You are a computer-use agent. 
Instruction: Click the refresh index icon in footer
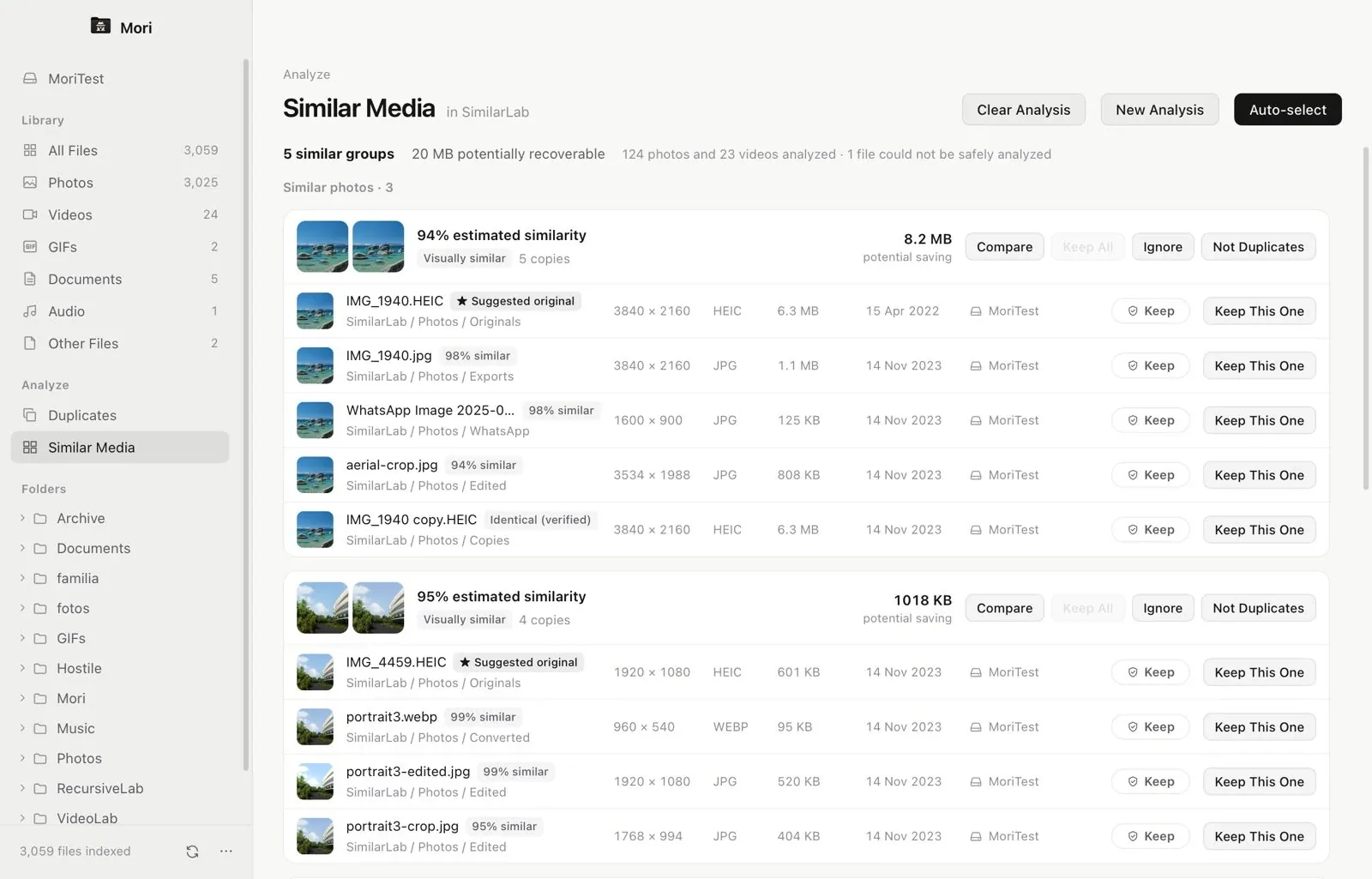coord(192,852)
